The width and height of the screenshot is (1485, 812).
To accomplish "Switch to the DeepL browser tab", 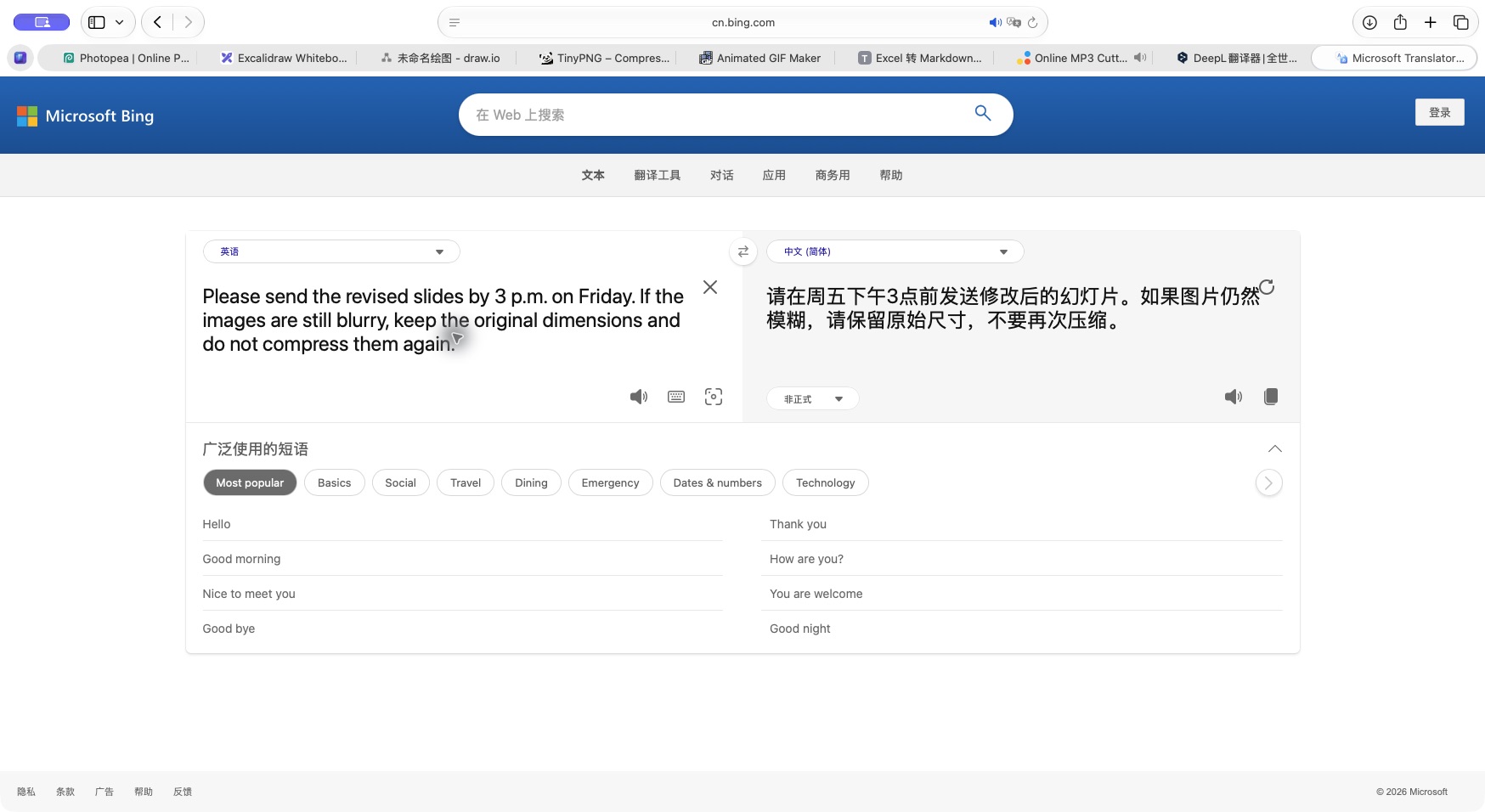I will (x=1237, y=58).
